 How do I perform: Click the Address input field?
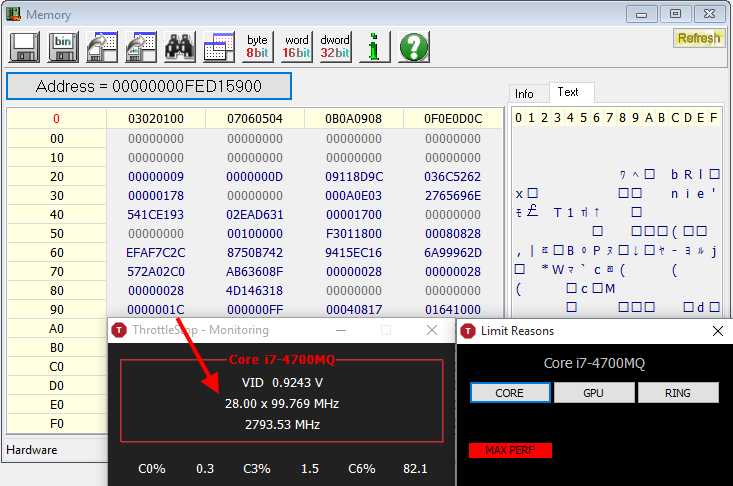point(148,86)
